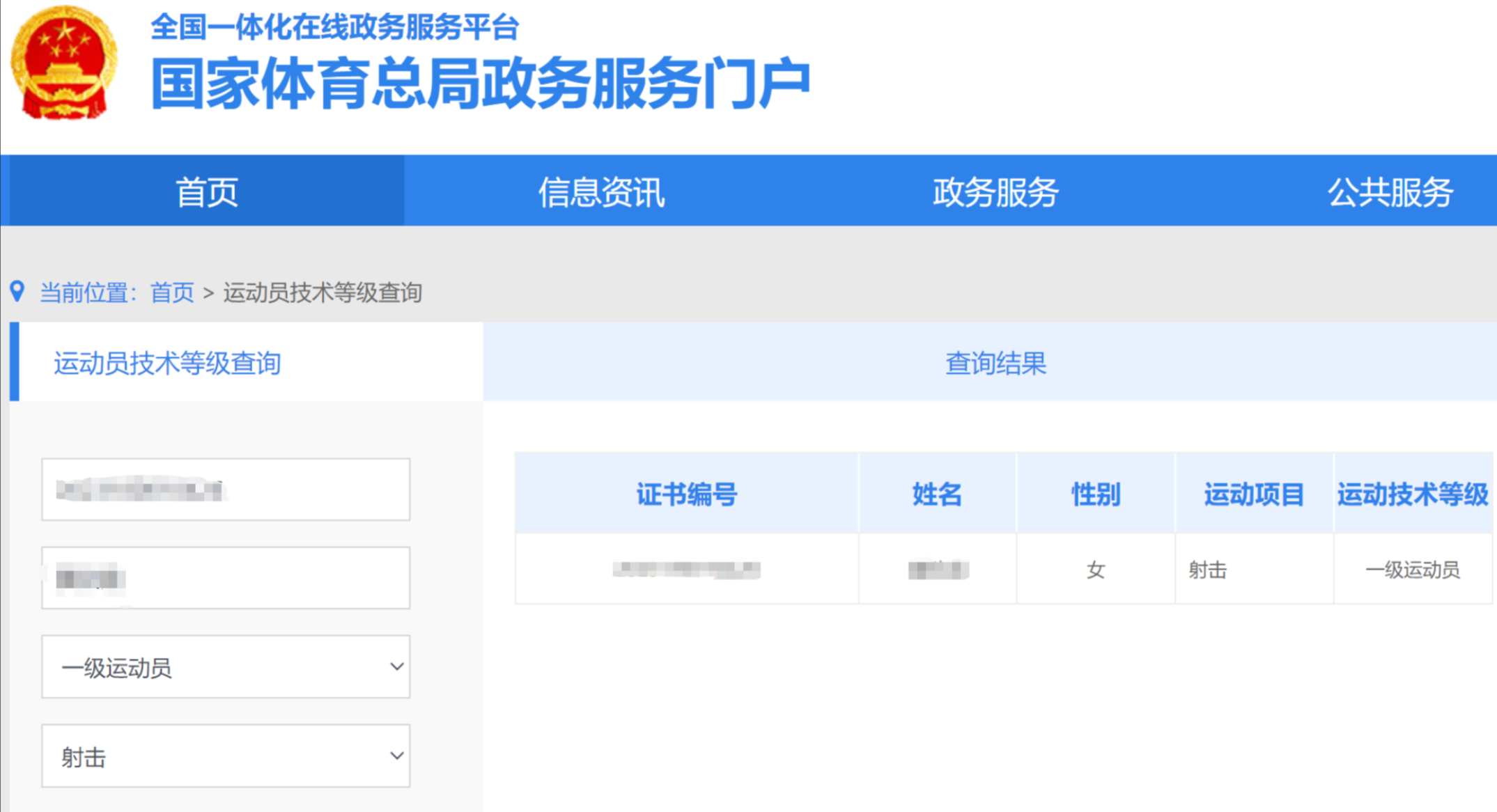Click the 一级运动员 dropdown chevron arrow

pos(396,666)
